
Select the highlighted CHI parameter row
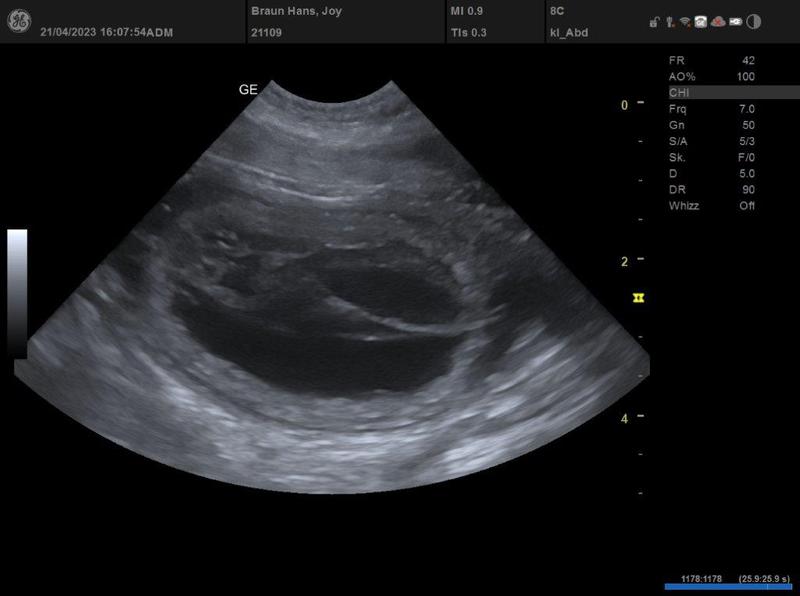732,92
